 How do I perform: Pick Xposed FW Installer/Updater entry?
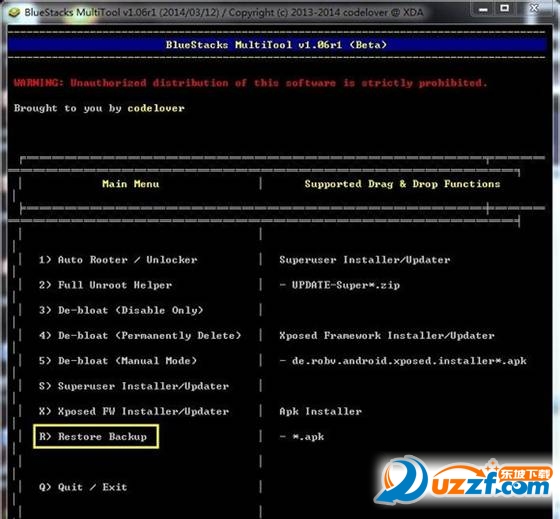[x=134, y=411]
